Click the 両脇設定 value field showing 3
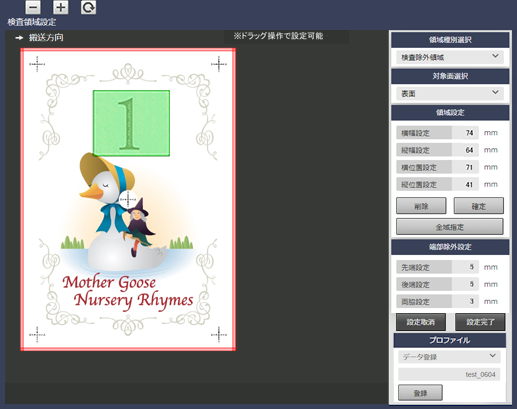Screen dimensions: 517x409 pos(465,301)
